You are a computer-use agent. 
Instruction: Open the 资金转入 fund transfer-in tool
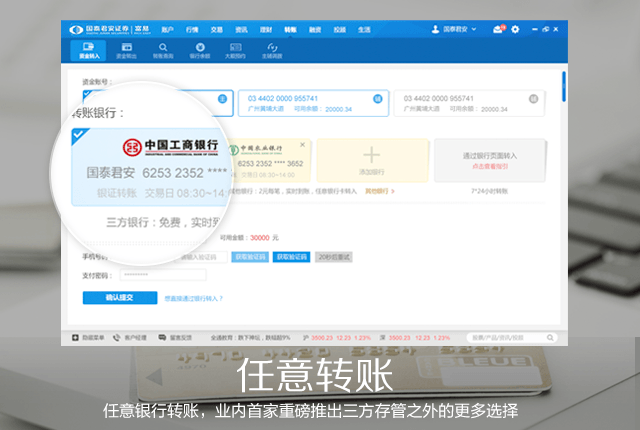(88, 50)
